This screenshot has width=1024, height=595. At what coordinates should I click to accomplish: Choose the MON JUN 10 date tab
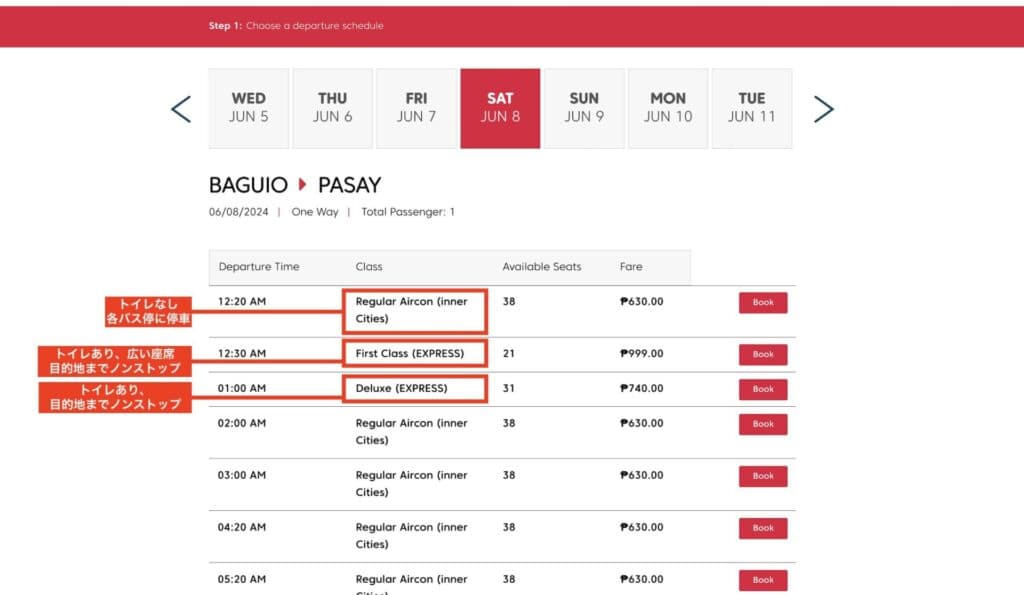pos(668,108)
